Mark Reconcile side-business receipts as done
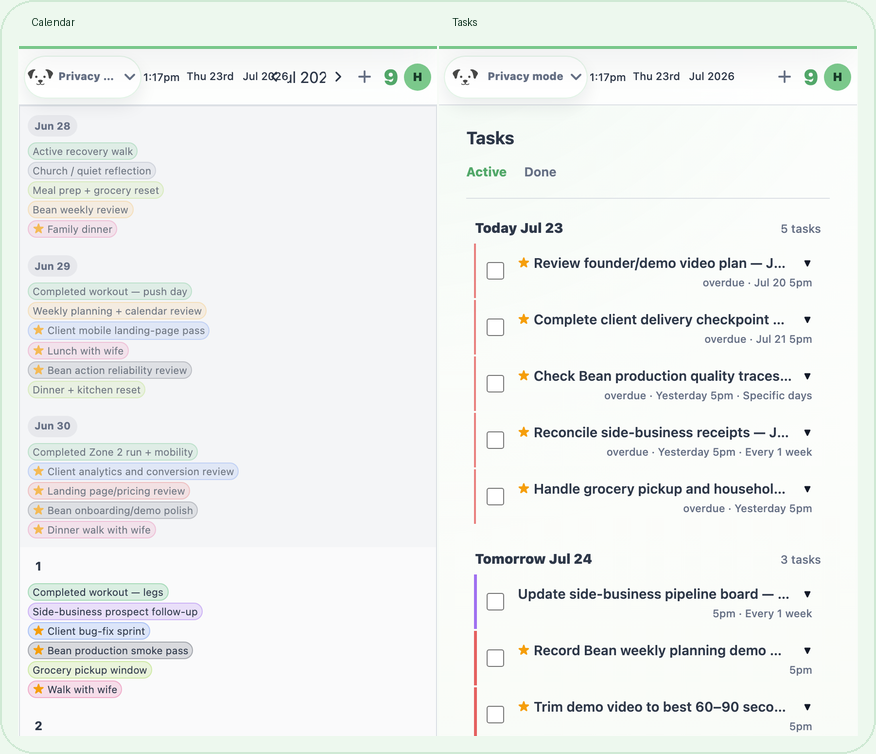This screenshot has width=876, height=754. click(x=496, y=440)
